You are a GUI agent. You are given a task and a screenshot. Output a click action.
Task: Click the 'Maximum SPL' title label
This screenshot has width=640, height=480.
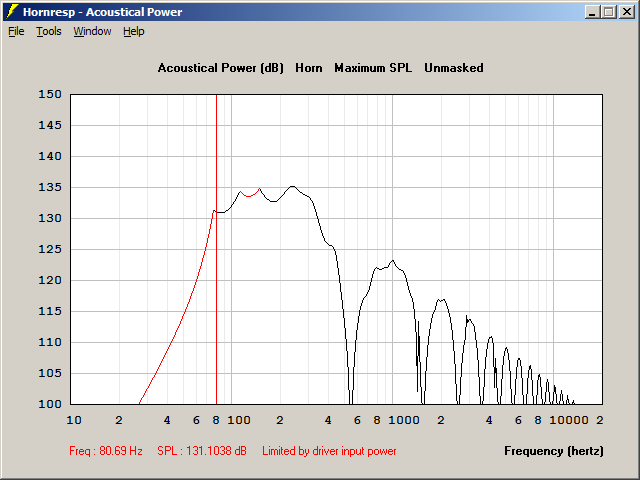(x=373, y=68)
